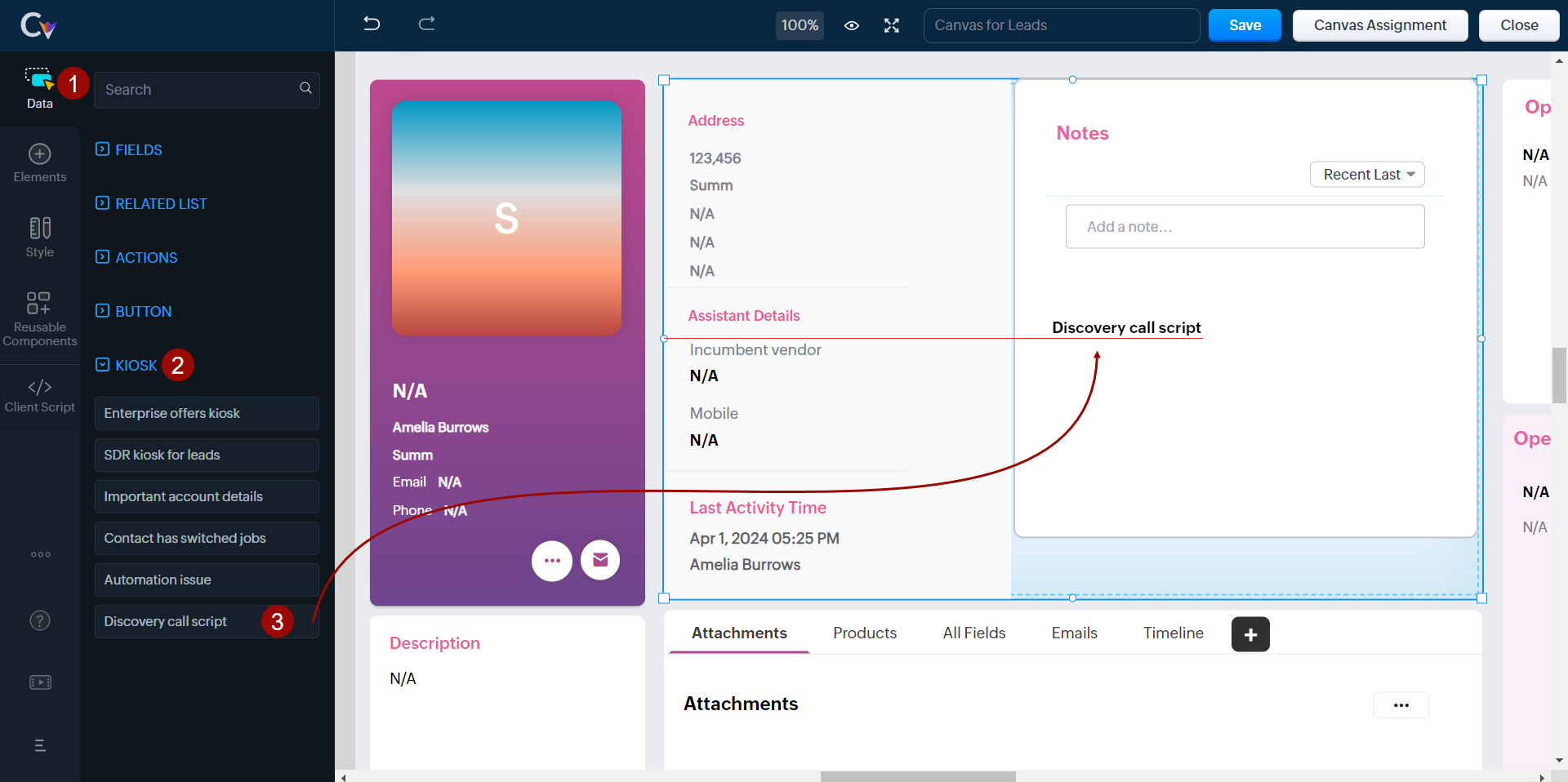The width and height of the screenshot is (1568, 782).
Task: Open the Recent Last sort dropdown
Action: 1367,175
